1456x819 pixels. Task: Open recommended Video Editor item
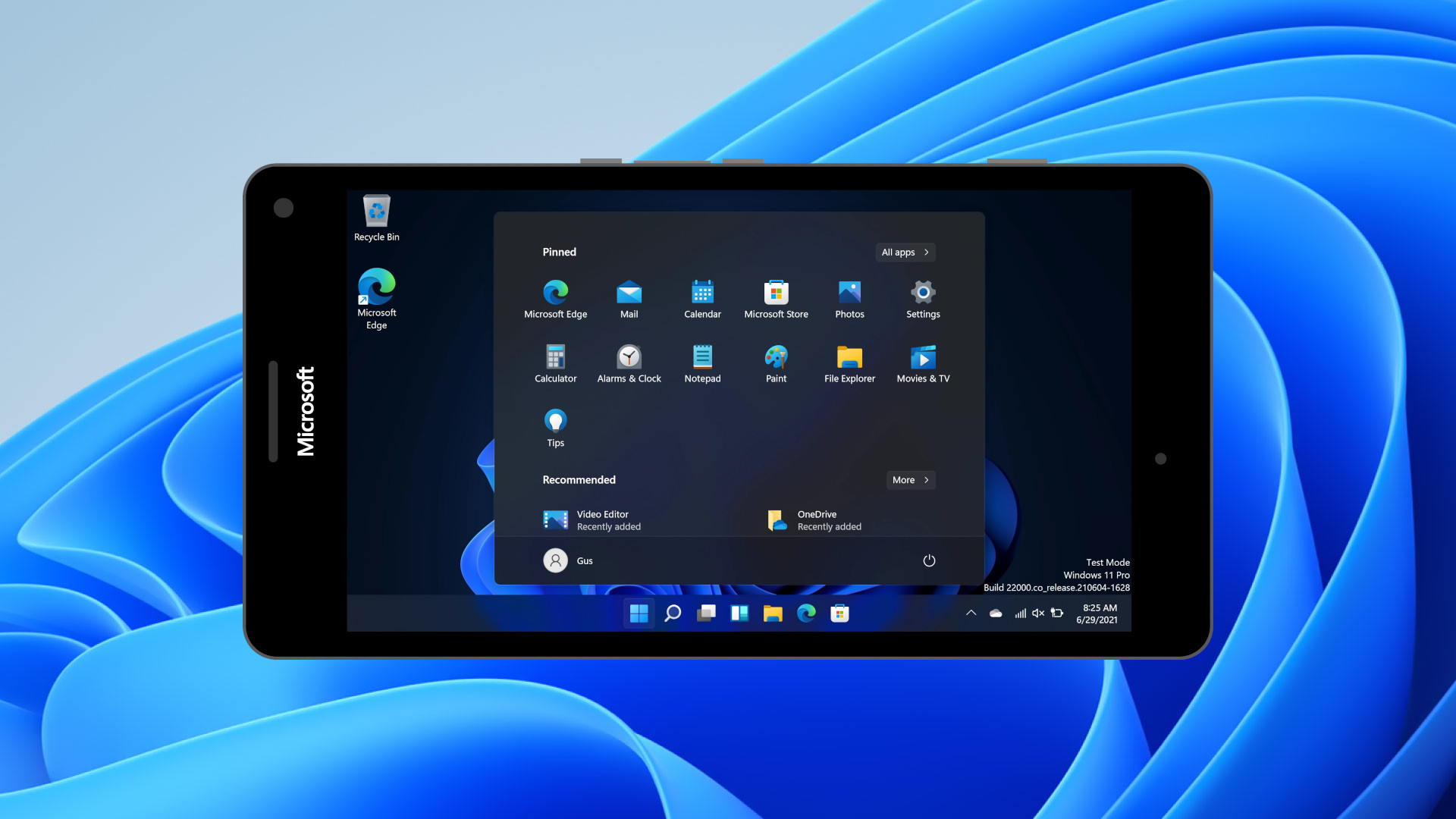pos(591,520)
